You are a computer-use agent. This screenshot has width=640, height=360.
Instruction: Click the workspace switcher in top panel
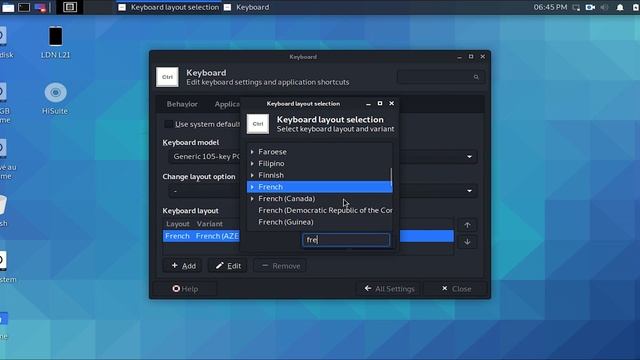(x=70, y=7)
